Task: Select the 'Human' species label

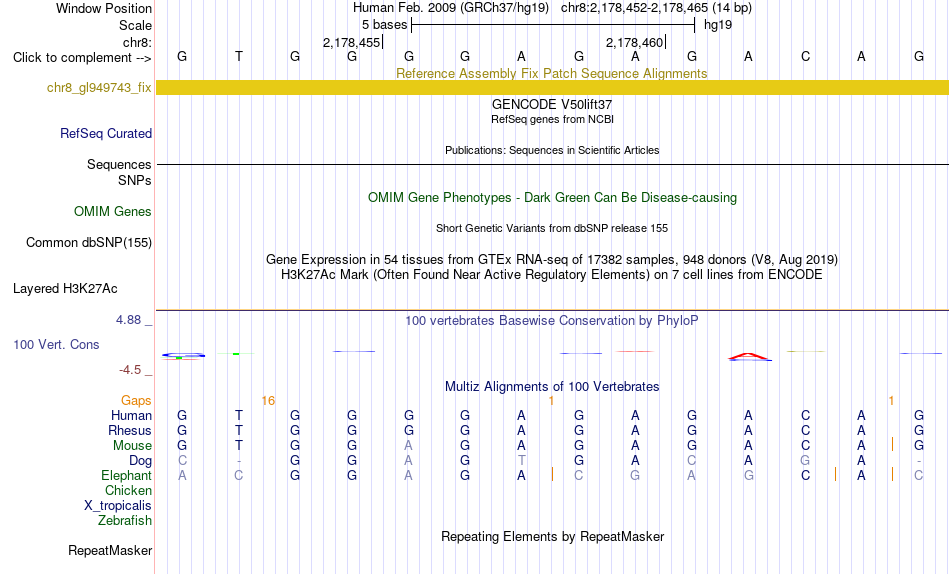Action: pos(131,415)
